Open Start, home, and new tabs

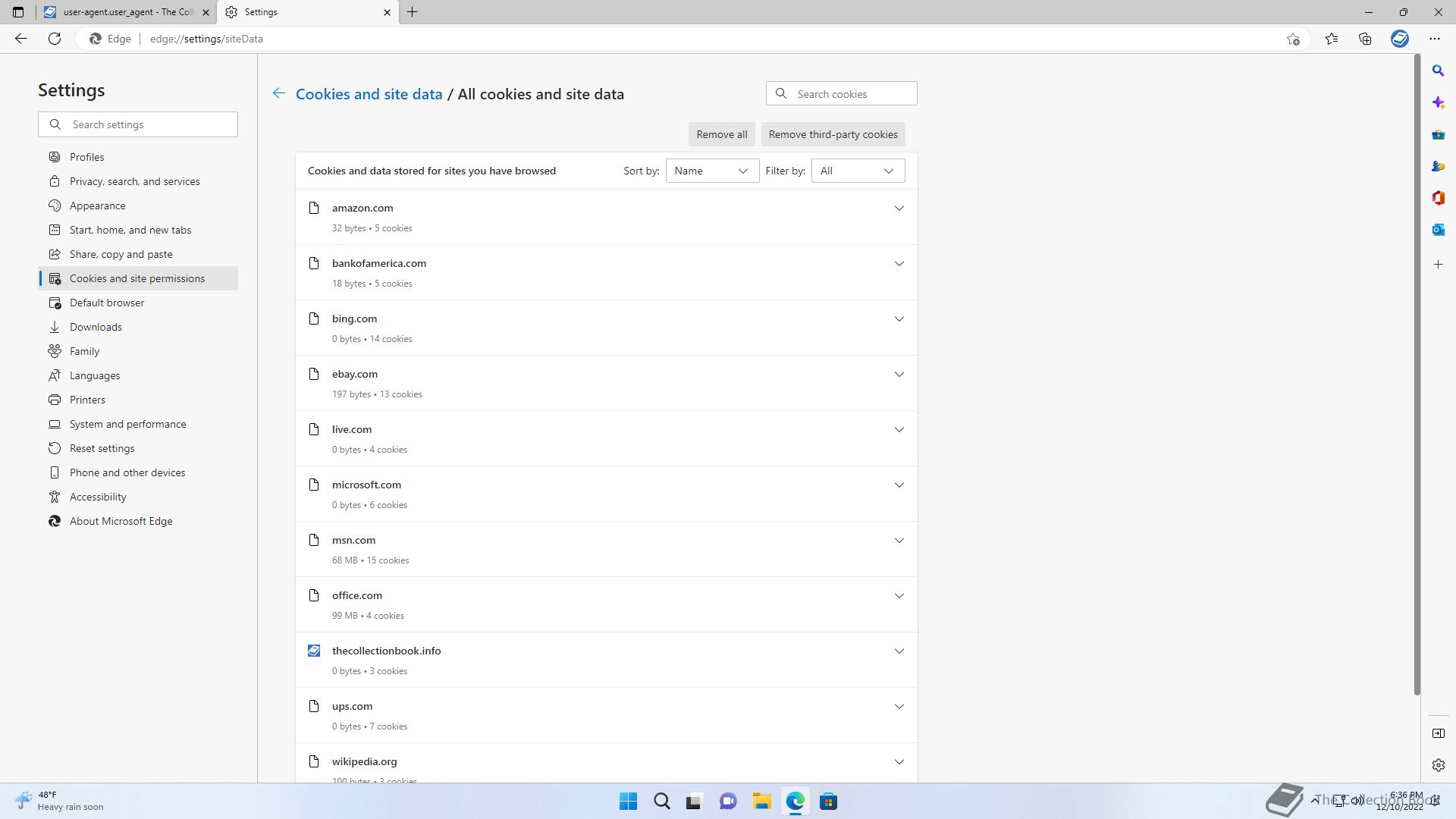coord(138,230)
